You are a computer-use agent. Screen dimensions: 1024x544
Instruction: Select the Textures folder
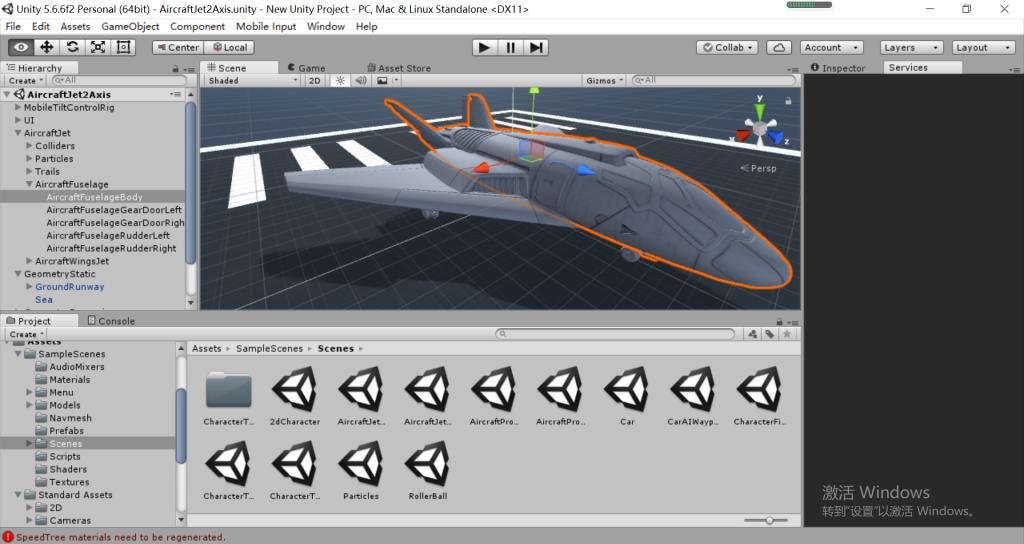[x=69, y=482]
